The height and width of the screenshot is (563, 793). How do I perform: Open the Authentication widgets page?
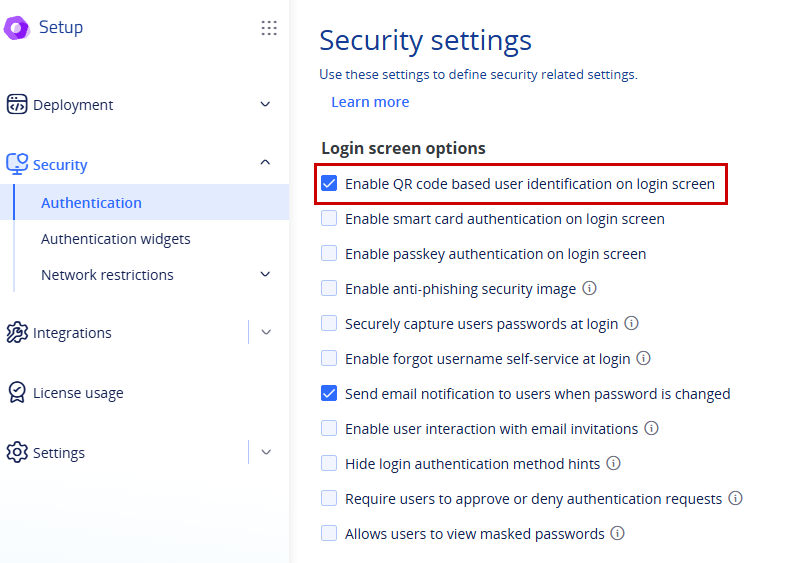(116, 239)
